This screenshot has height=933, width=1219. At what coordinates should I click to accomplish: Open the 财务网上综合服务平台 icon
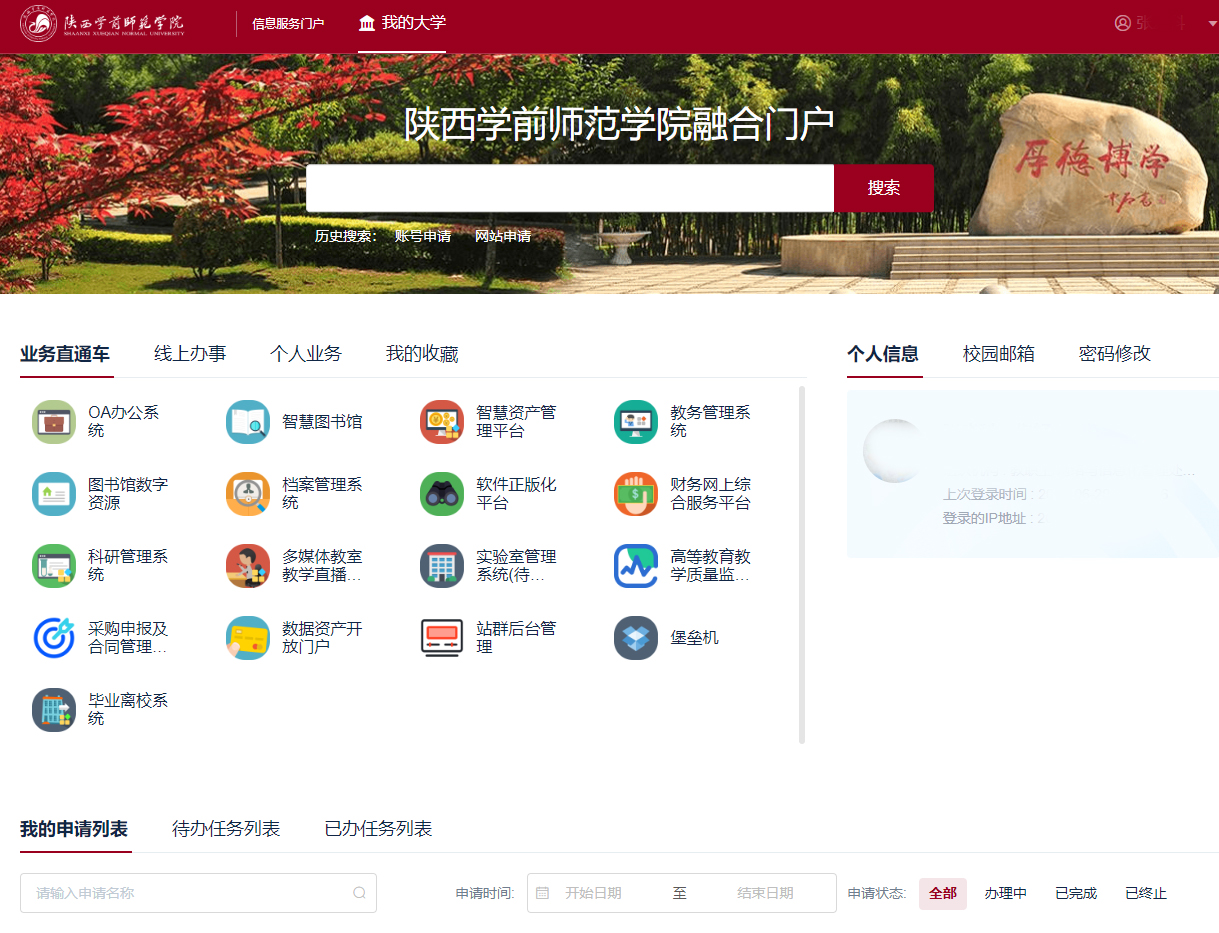[x=636, y=494]
